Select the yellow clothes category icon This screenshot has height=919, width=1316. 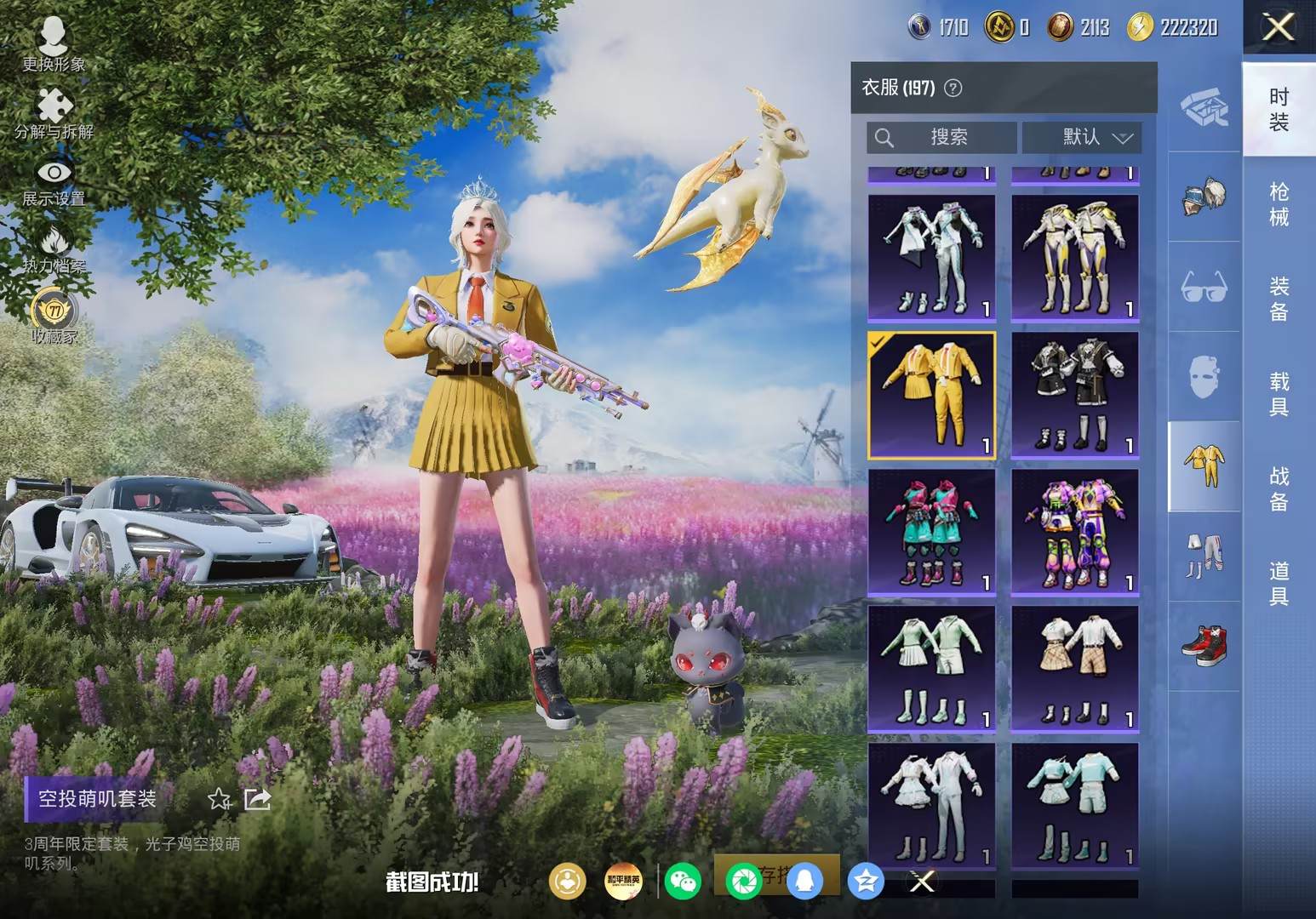[x=1204, y=466]
